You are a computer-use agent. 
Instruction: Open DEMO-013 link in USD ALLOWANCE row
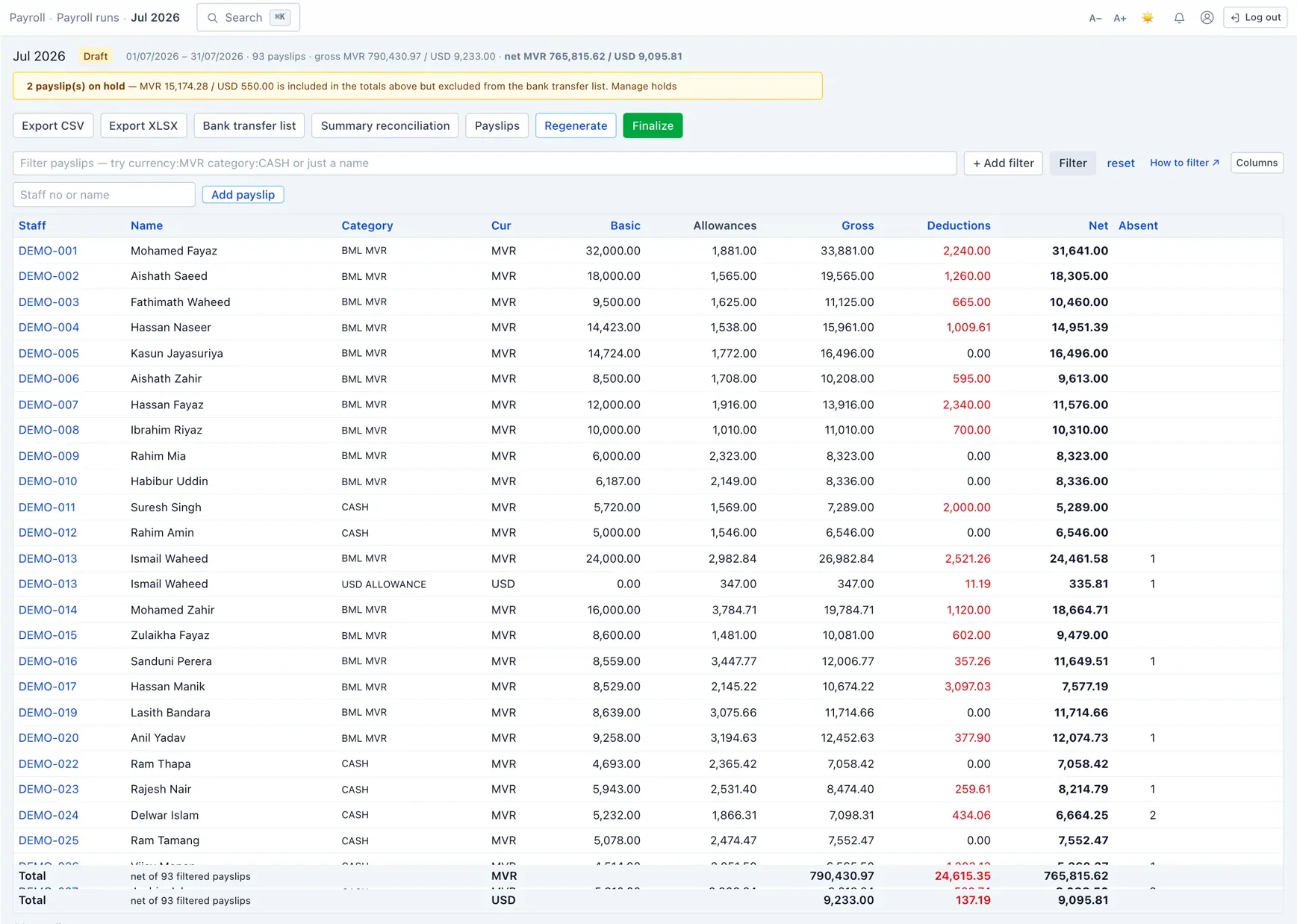coord(48,584)
